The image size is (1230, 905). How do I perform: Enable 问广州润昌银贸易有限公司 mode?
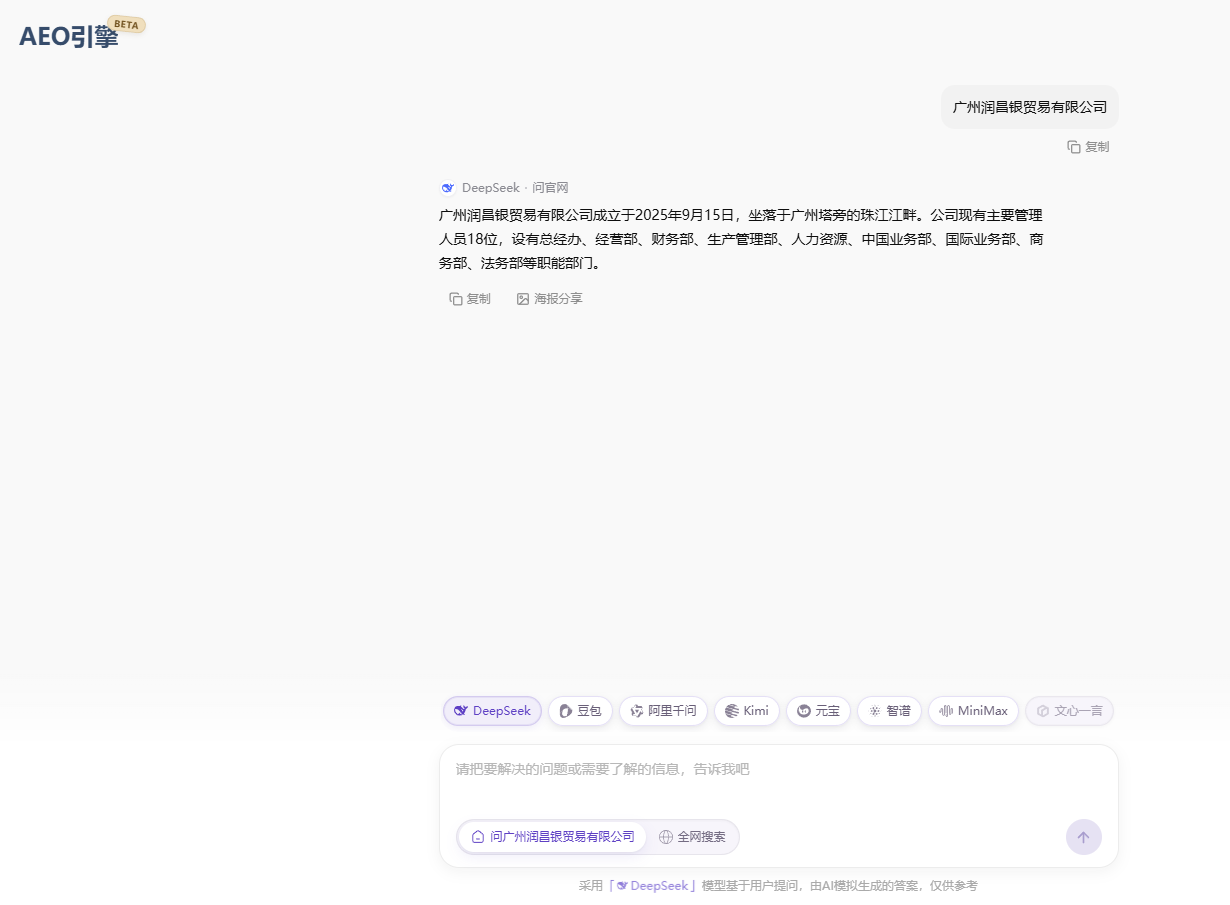[x=553, y=837]
